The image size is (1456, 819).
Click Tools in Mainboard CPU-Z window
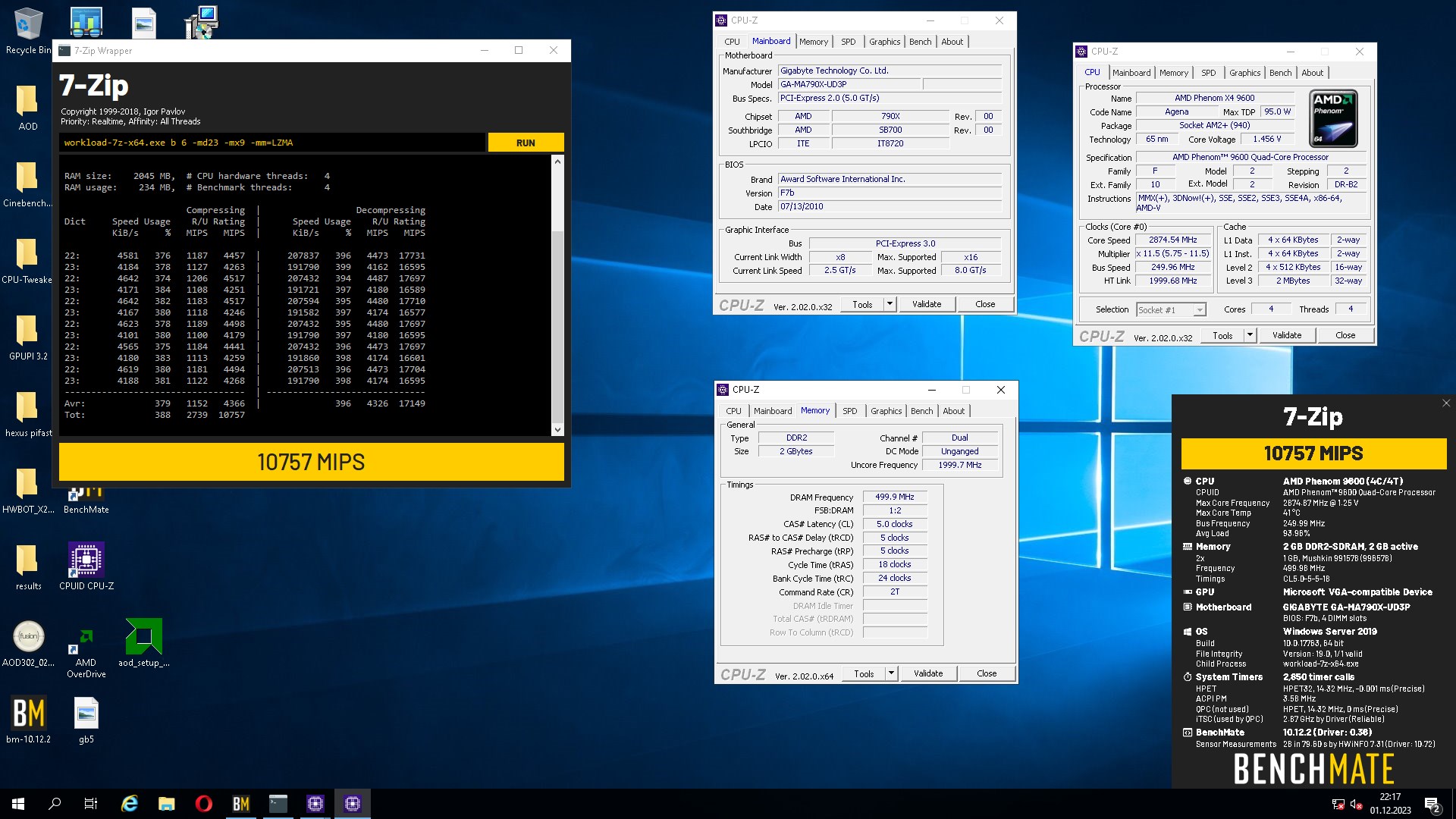tap(862, 304)
